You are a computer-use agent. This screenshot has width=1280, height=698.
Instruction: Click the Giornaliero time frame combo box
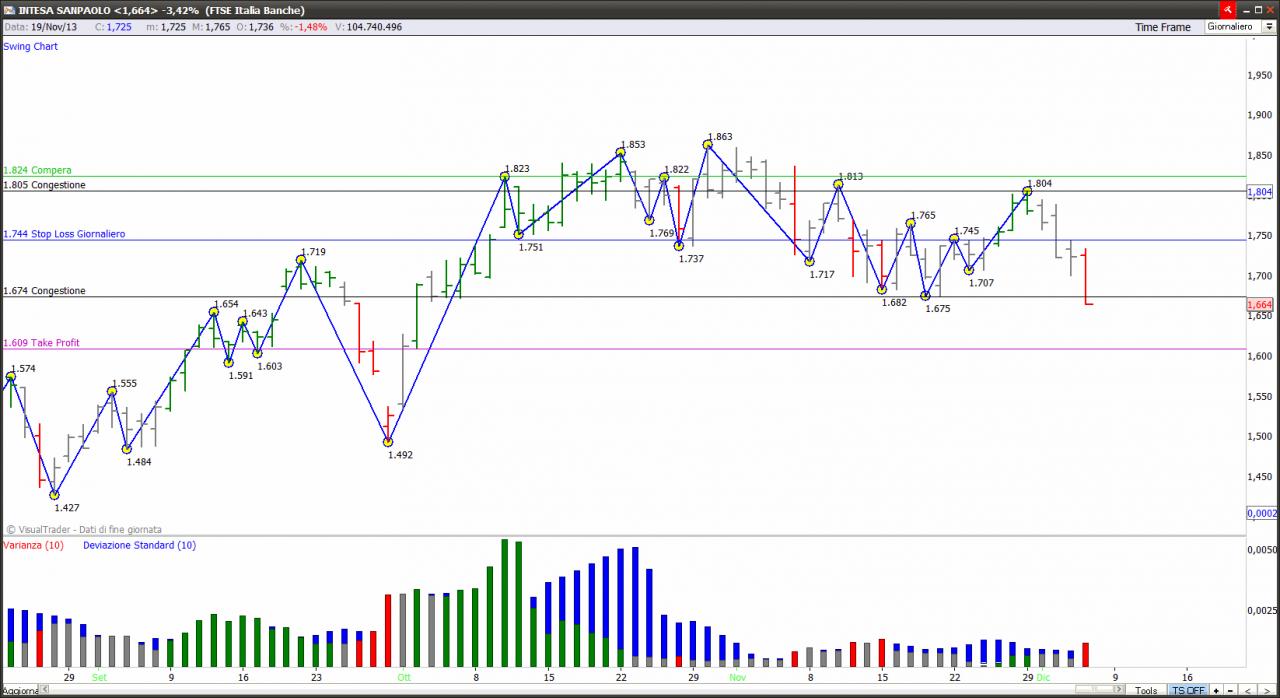pos(1240,27)
